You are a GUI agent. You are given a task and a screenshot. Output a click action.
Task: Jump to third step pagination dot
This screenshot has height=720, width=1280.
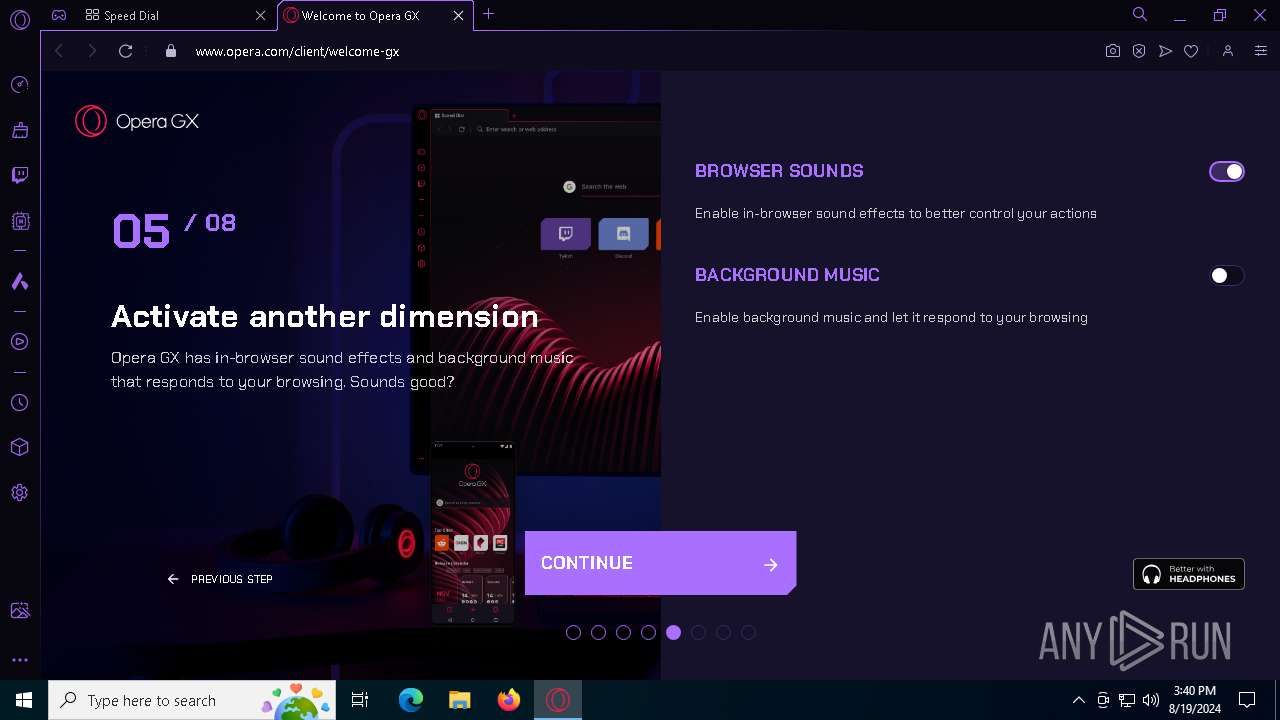623,632
